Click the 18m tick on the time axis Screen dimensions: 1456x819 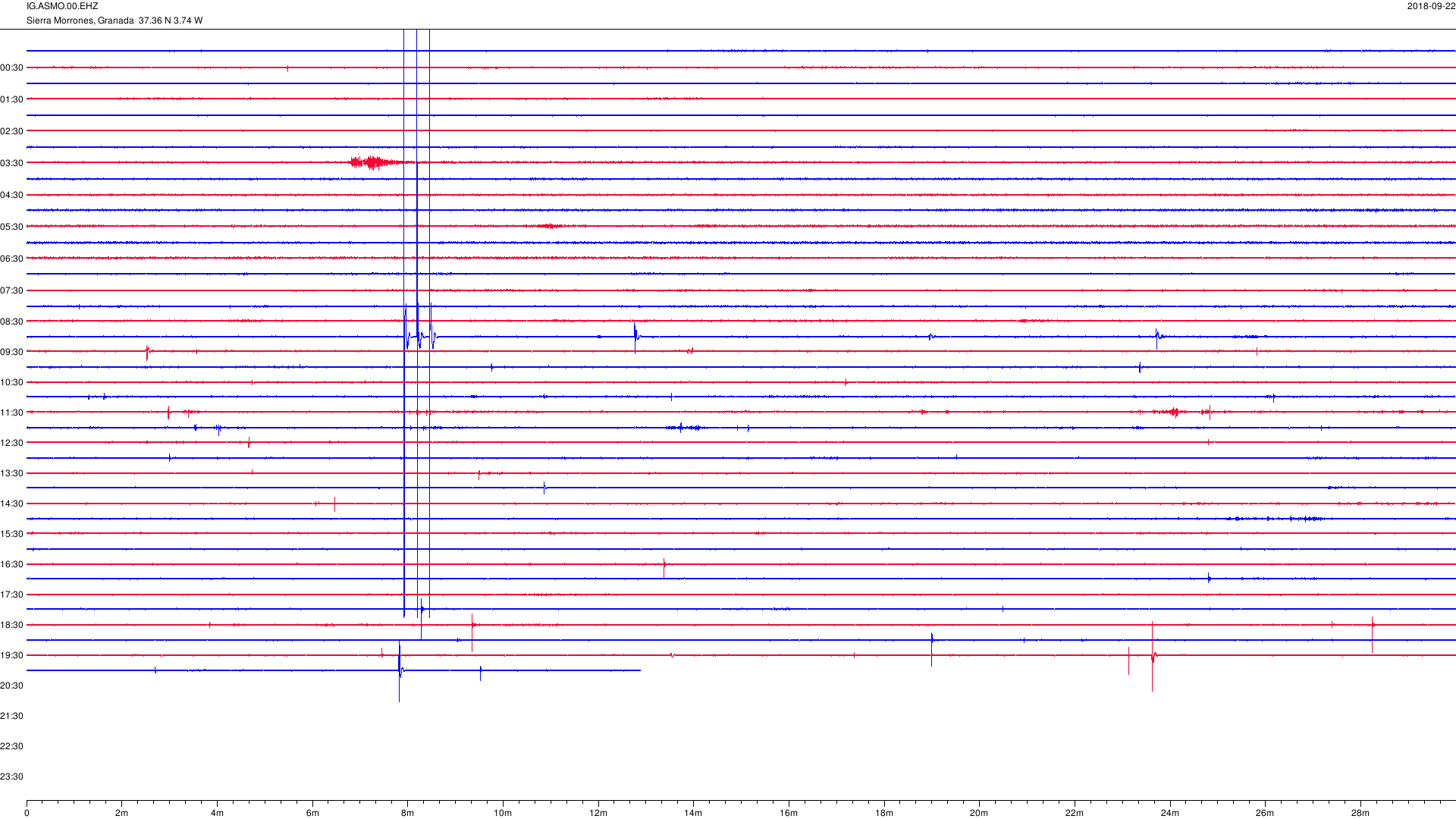(x=884, y=813)
